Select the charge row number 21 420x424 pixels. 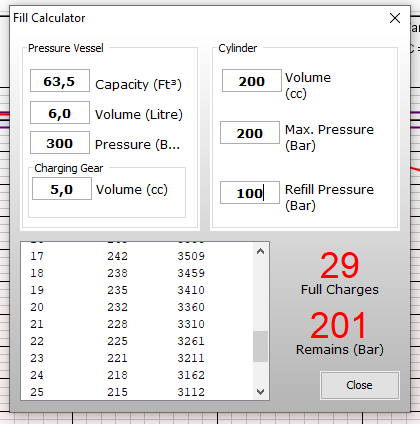pyautogui.click(x=37, y=324)
